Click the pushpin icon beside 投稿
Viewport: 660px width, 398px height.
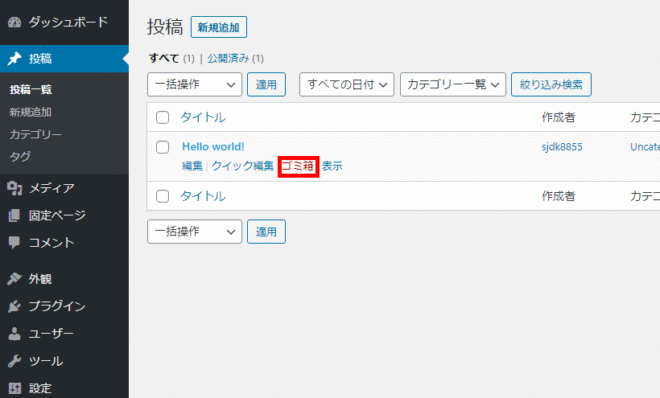click(14, 58)
